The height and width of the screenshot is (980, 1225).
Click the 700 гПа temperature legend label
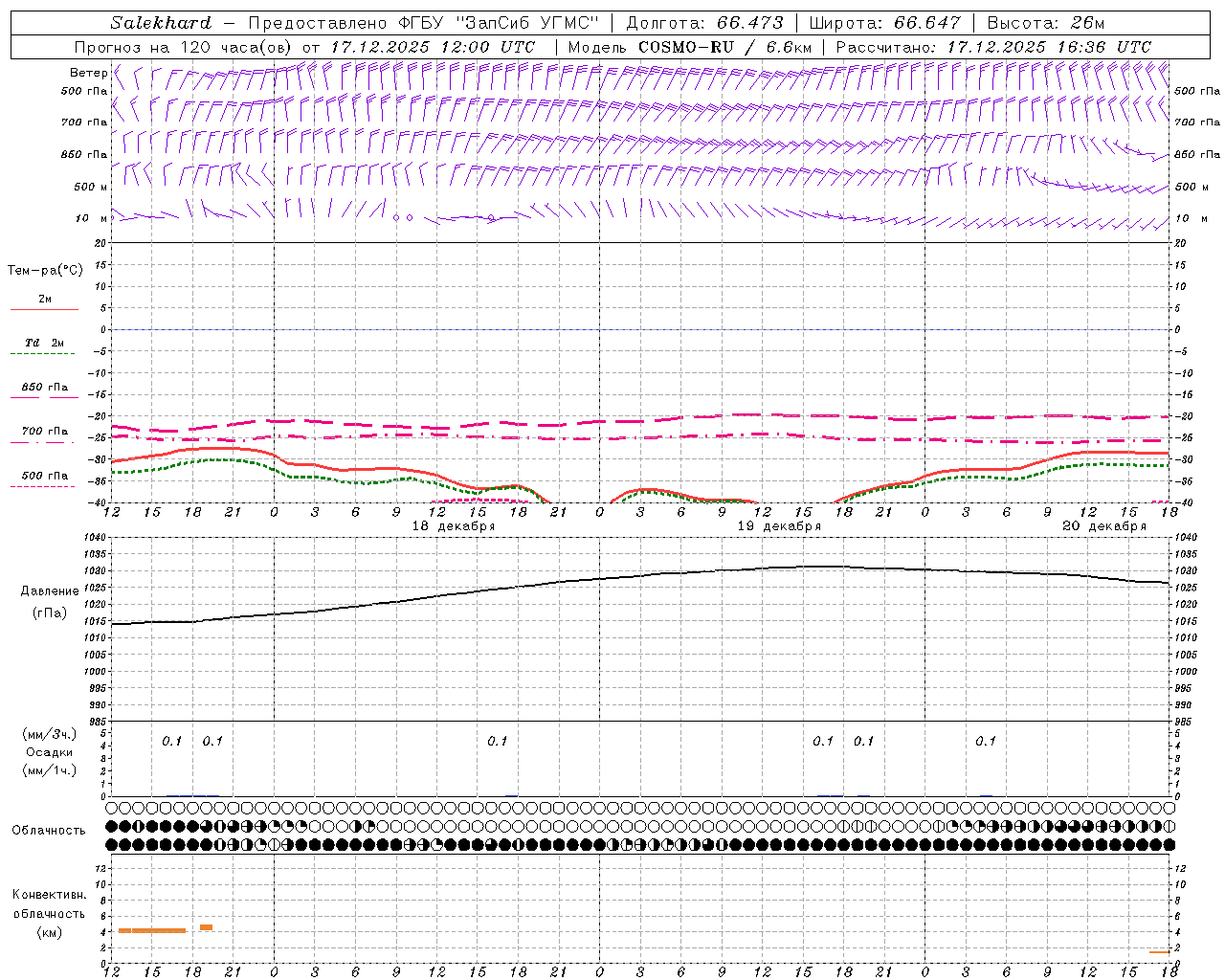point(45,432)
